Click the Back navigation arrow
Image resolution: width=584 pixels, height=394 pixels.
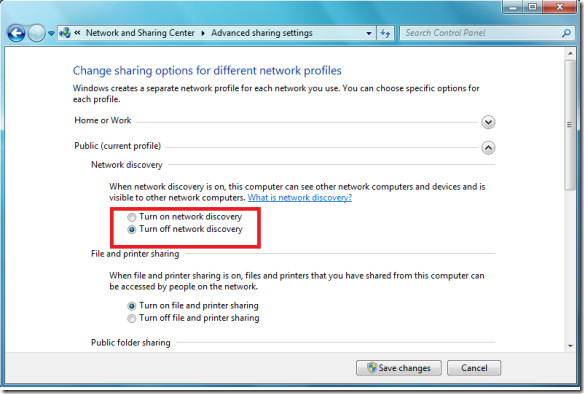[x=16, y=34]
